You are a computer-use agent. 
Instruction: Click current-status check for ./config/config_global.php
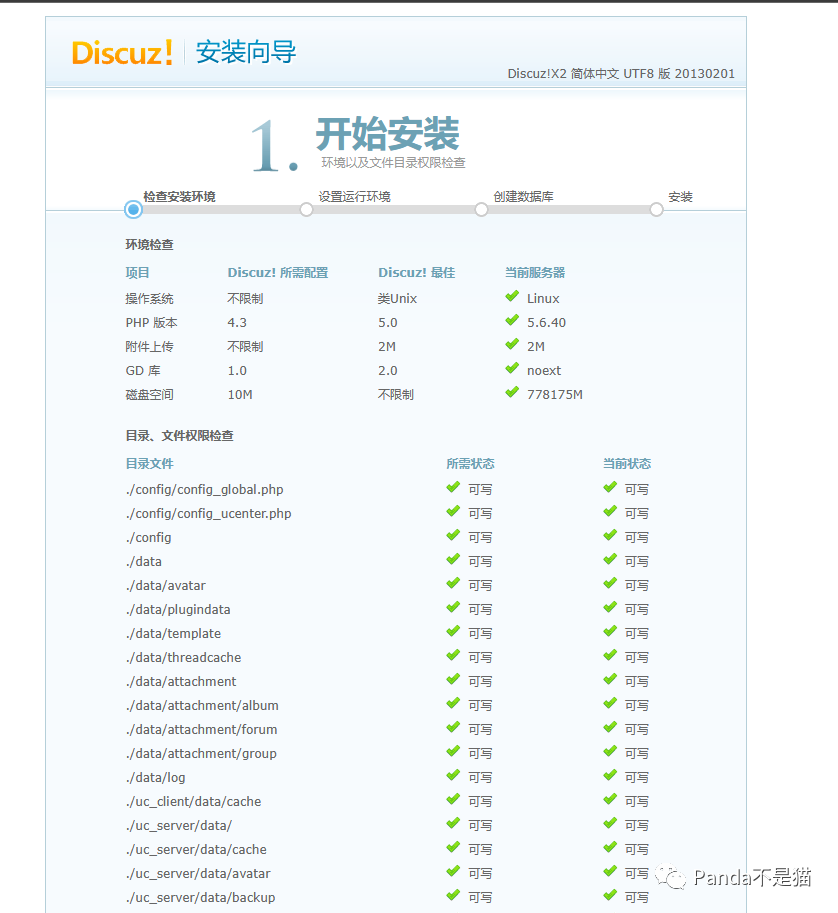610,488
